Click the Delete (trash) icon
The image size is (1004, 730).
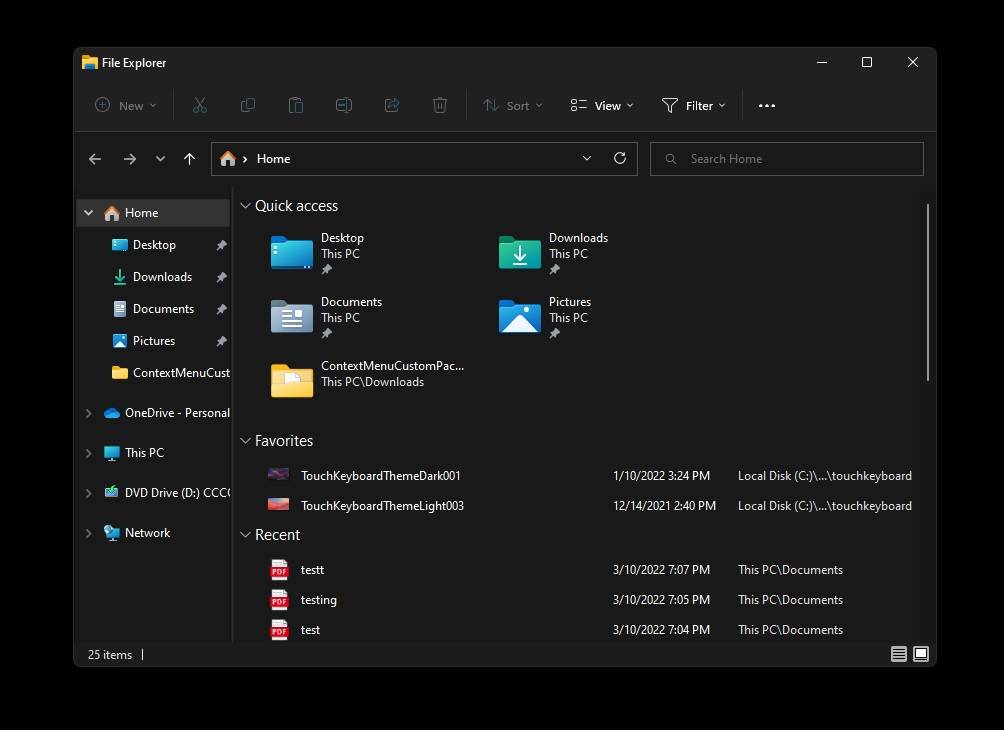(x=439, y=105)
